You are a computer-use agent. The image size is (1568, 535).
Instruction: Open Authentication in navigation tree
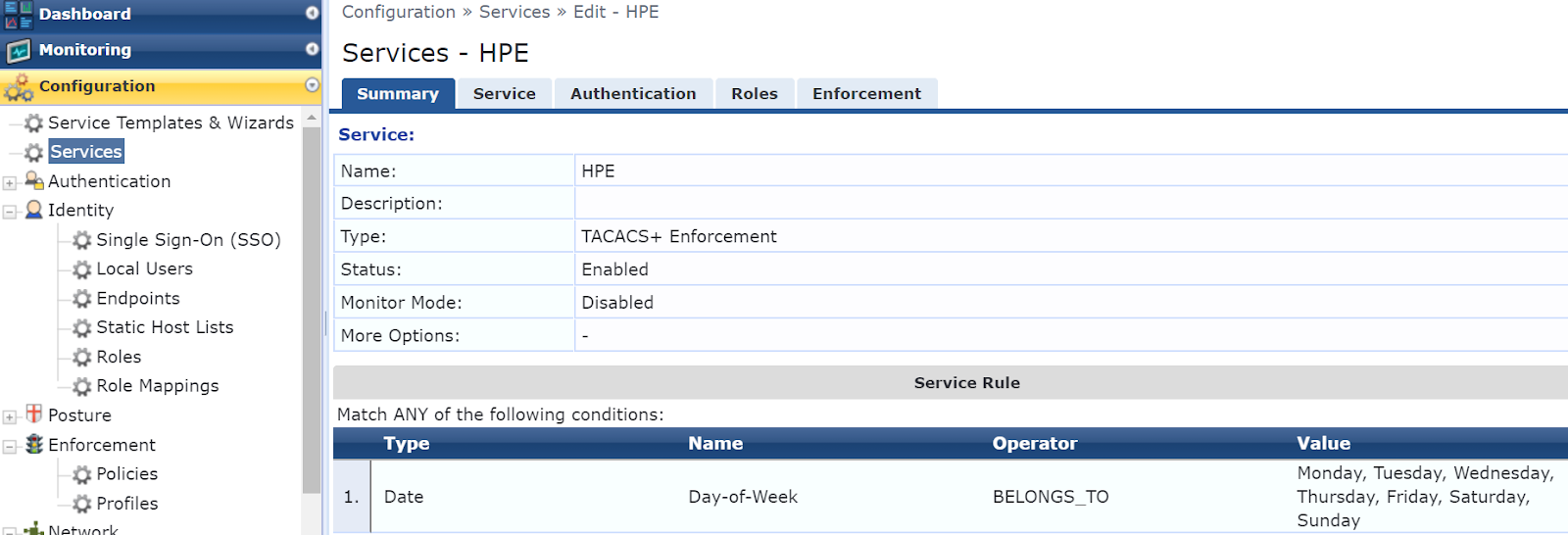click(109, 181)
